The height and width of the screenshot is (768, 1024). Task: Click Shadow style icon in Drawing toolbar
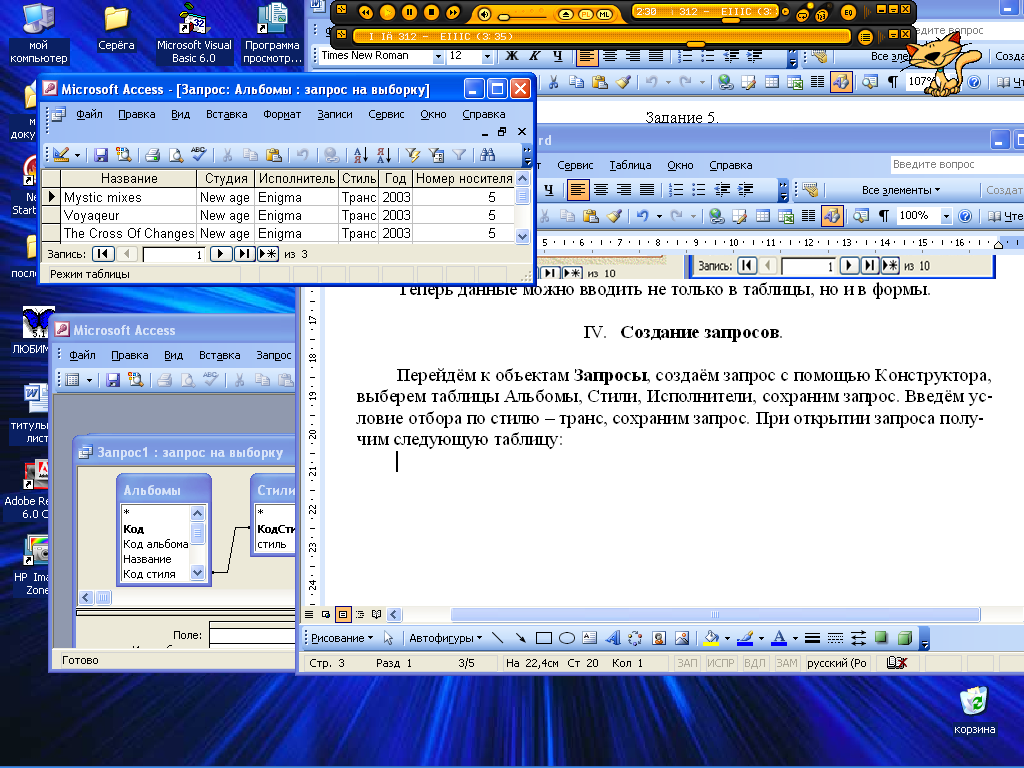point(882,638)
